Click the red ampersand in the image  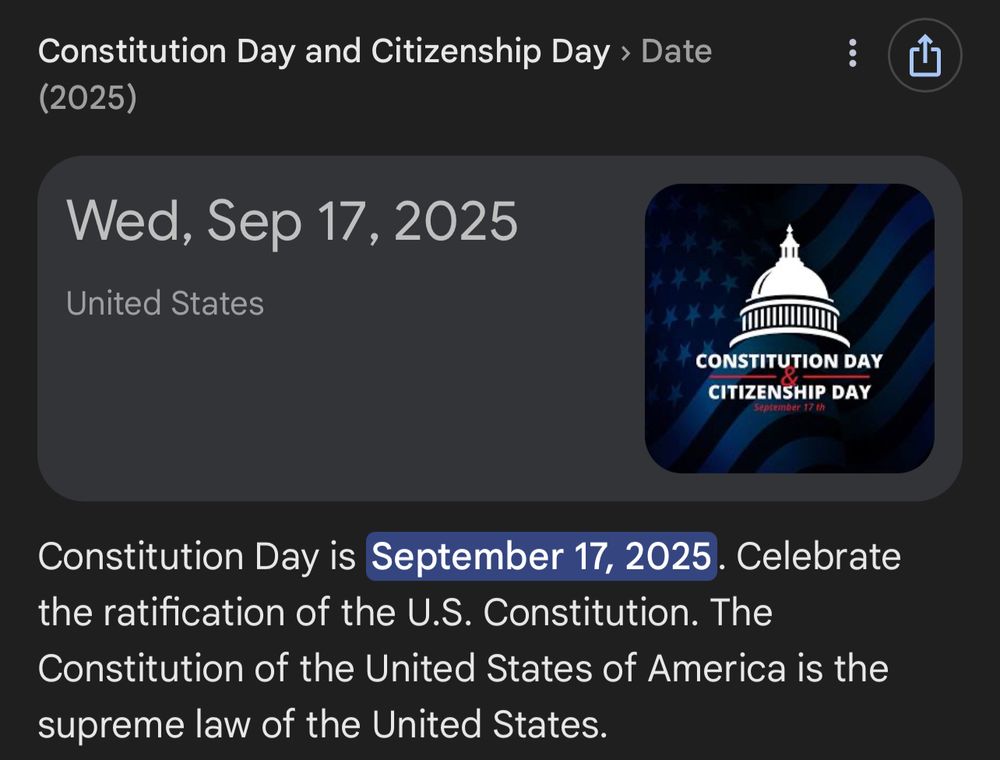789,376
